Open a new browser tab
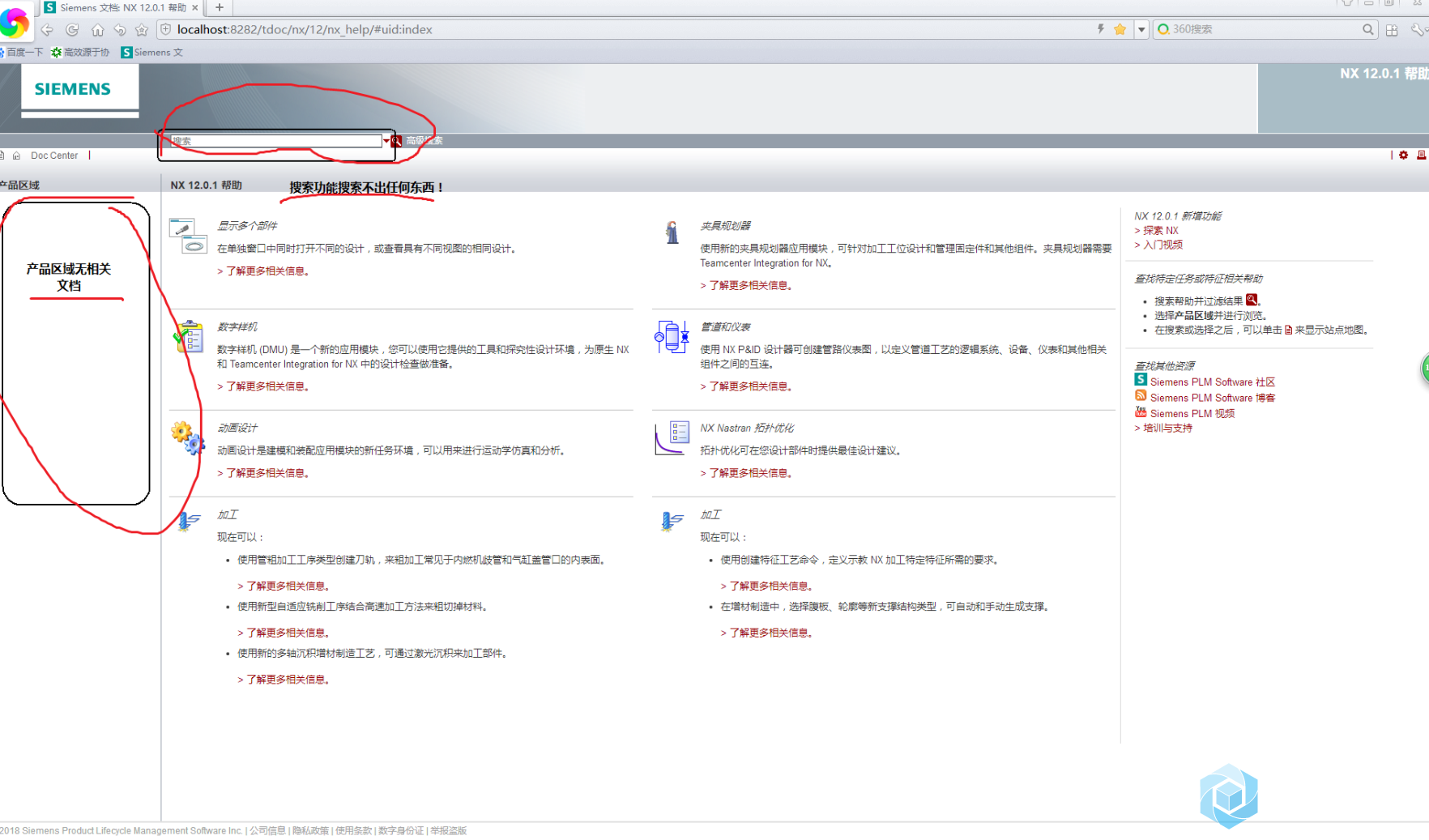The image size is (1429, 840). pyautogui.click(x=219, y=7)
